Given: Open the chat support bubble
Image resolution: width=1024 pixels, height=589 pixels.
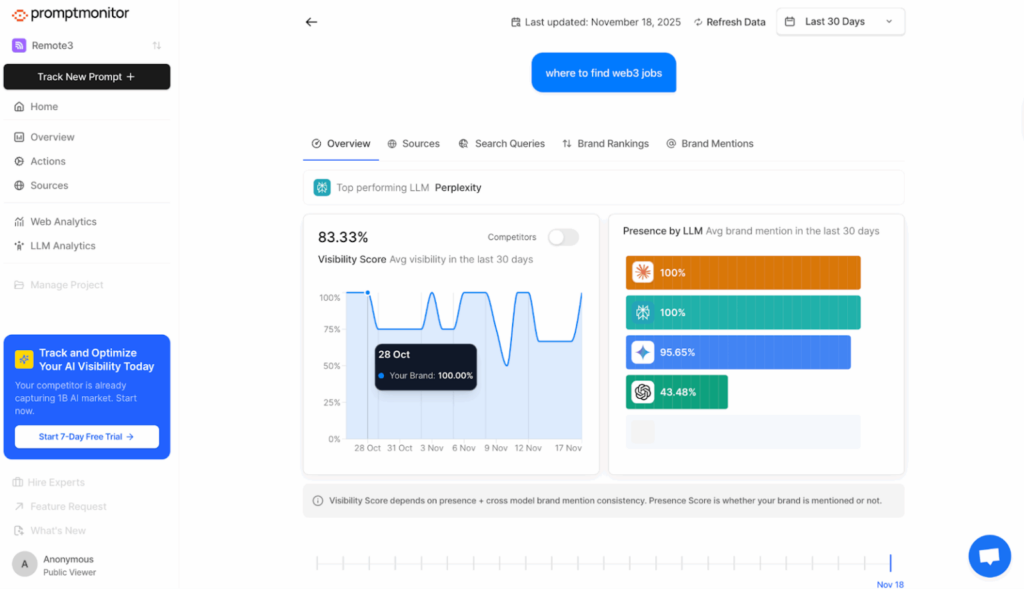Looking at the screenshot, I should pyautogui.click(x=989, y=555).
